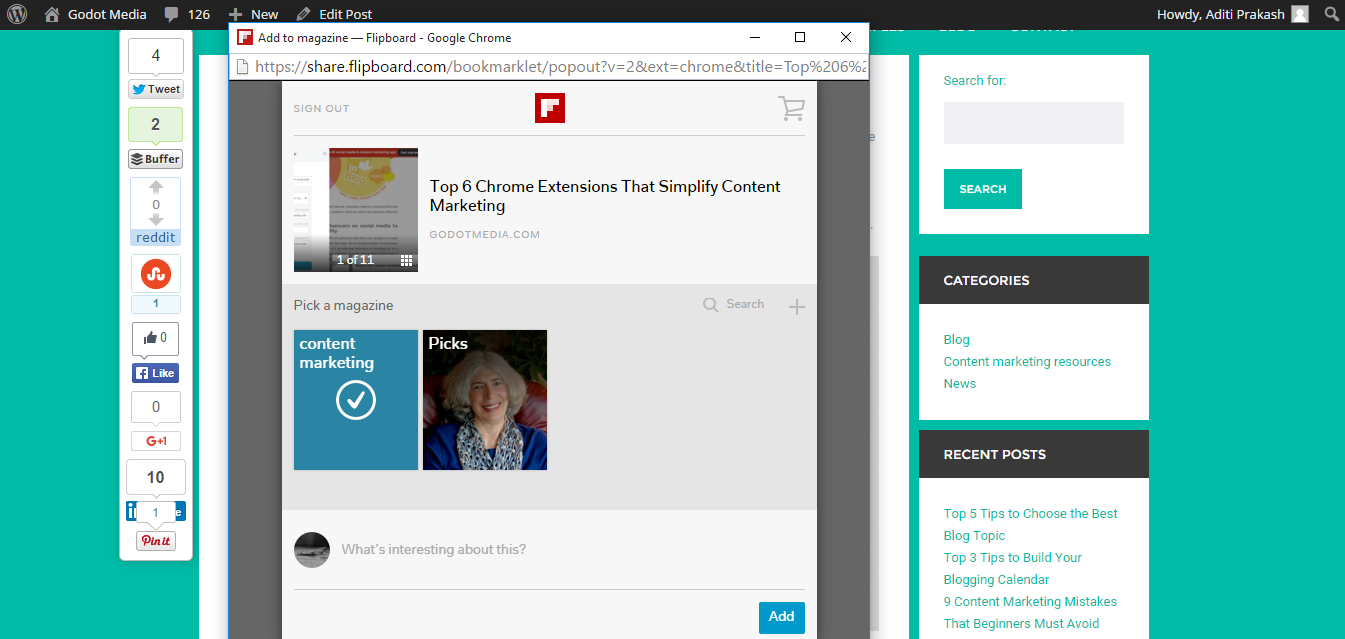The width and height of the screenshot is (1345, 639).
Task: Click the thumbs-up count bubble
Action: click(x=156, y=339)
